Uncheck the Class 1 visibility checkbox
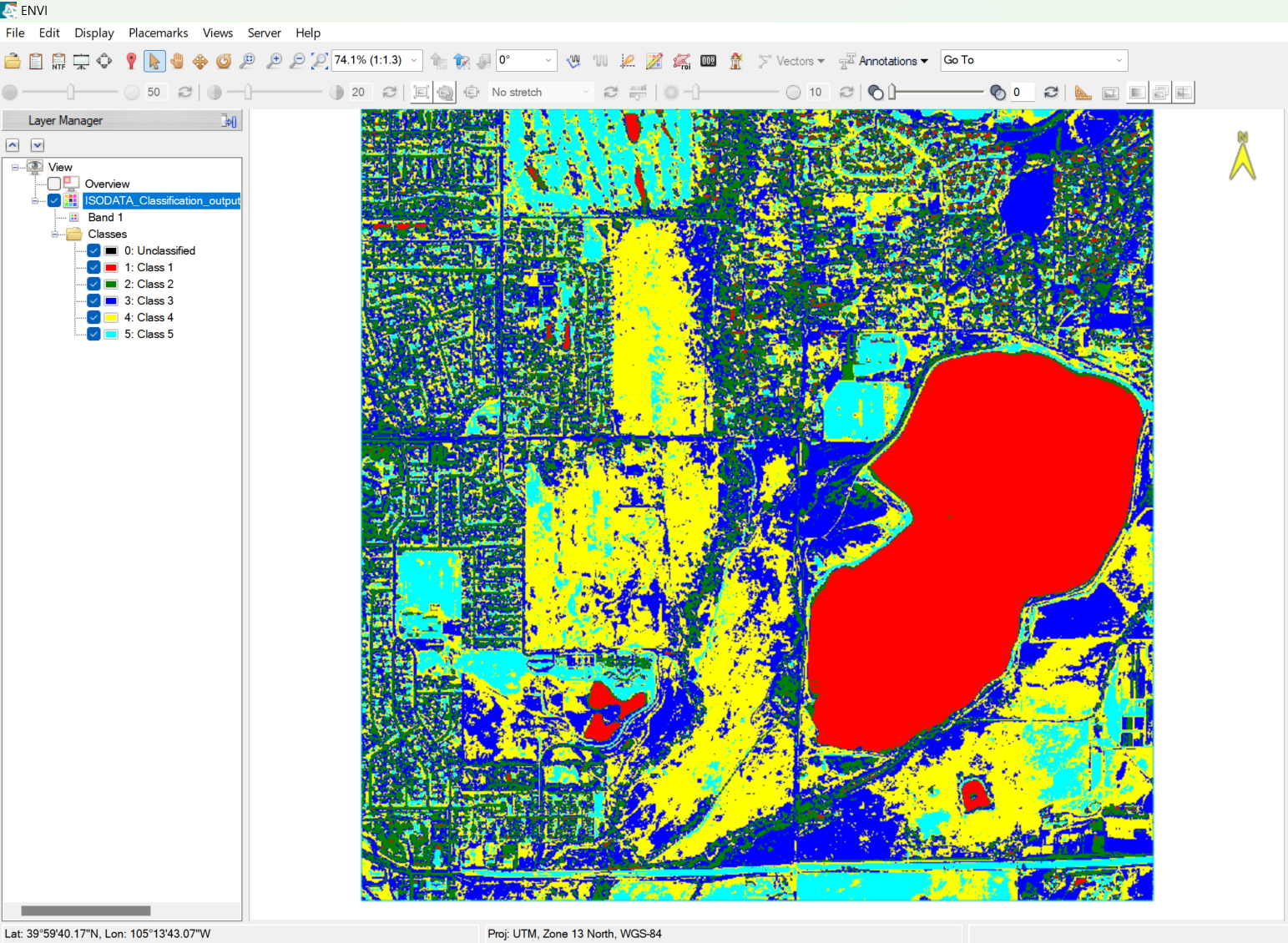The width and height of the screenshot is (1288, 943). point(94,268)
